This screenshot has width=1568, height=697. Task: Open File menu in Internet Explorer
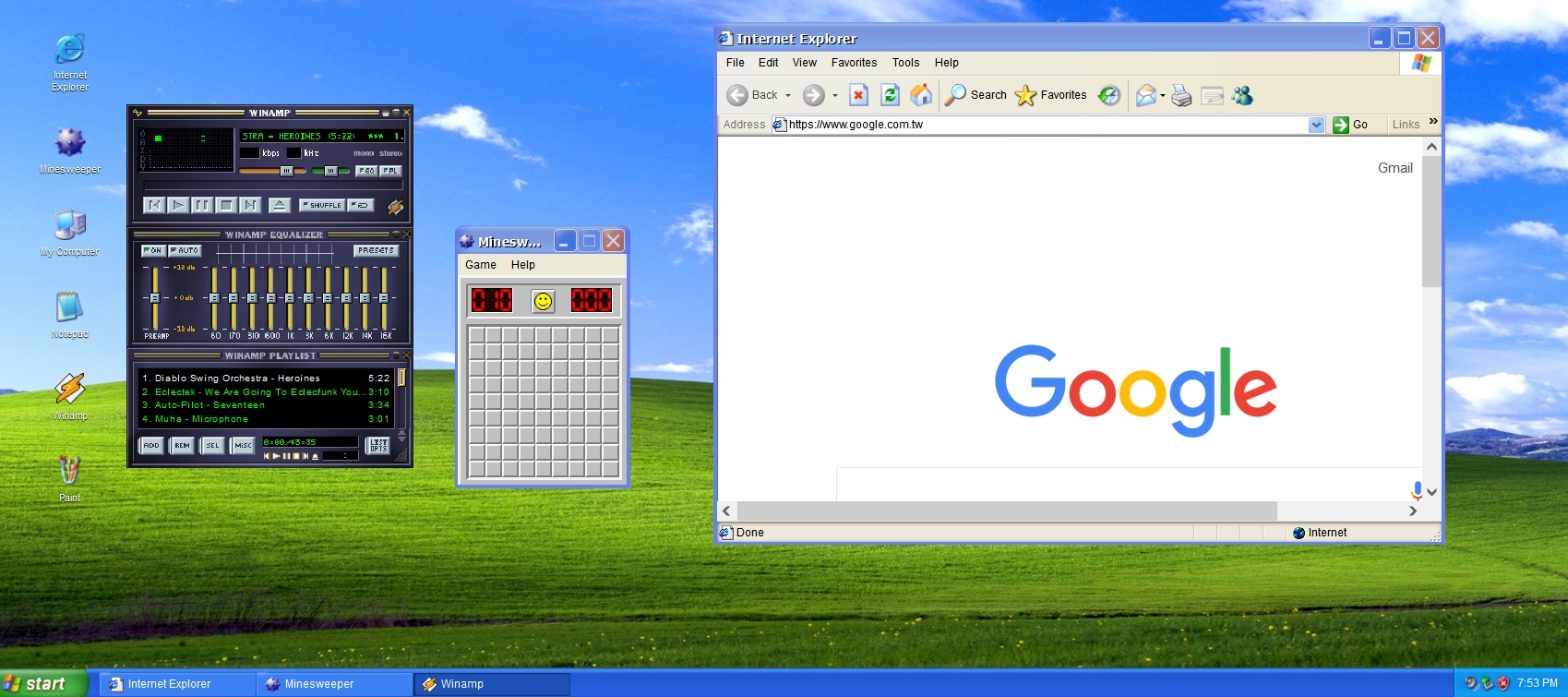click(736, 63)
